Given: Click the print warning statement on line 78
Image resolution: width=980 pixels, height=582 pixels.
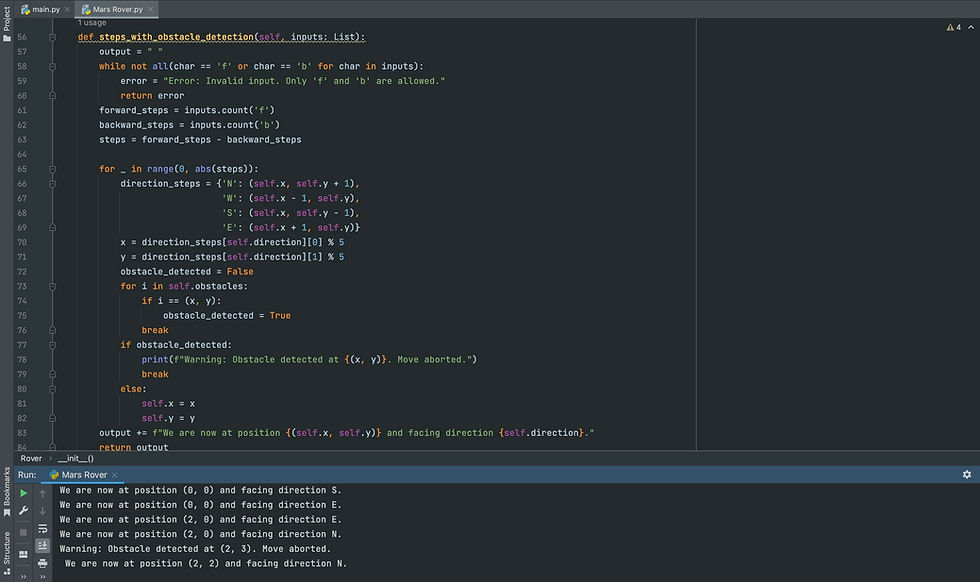Looking at the screenshot, I should point(309,359).
